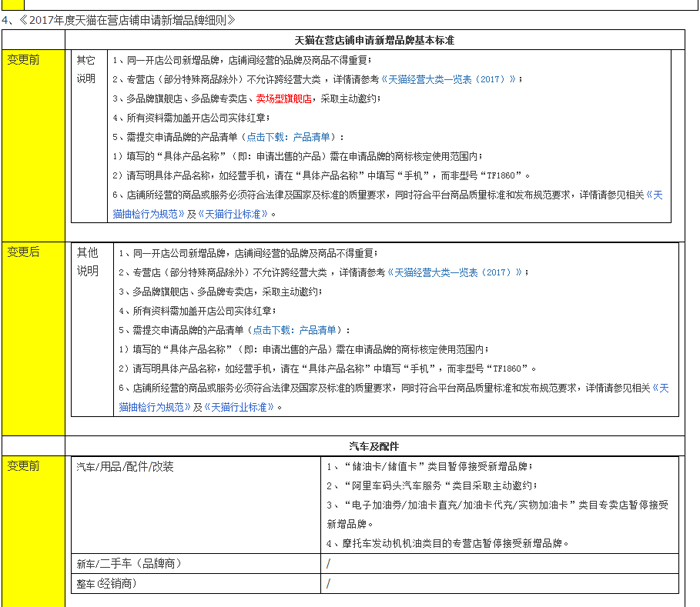Screen dimensions: 700x607
Task: Open 天猫经营大类一览表（2017） link in 变更后 section
Action: 455,272
